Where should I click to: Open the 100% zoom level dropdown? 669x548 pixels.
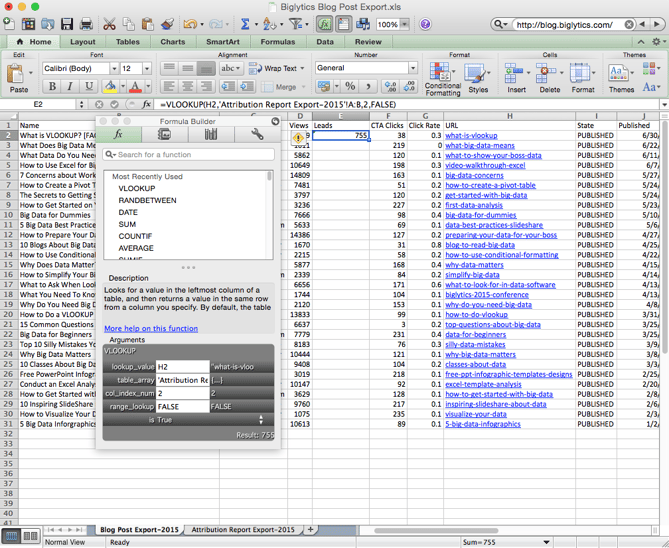(405, 24)
